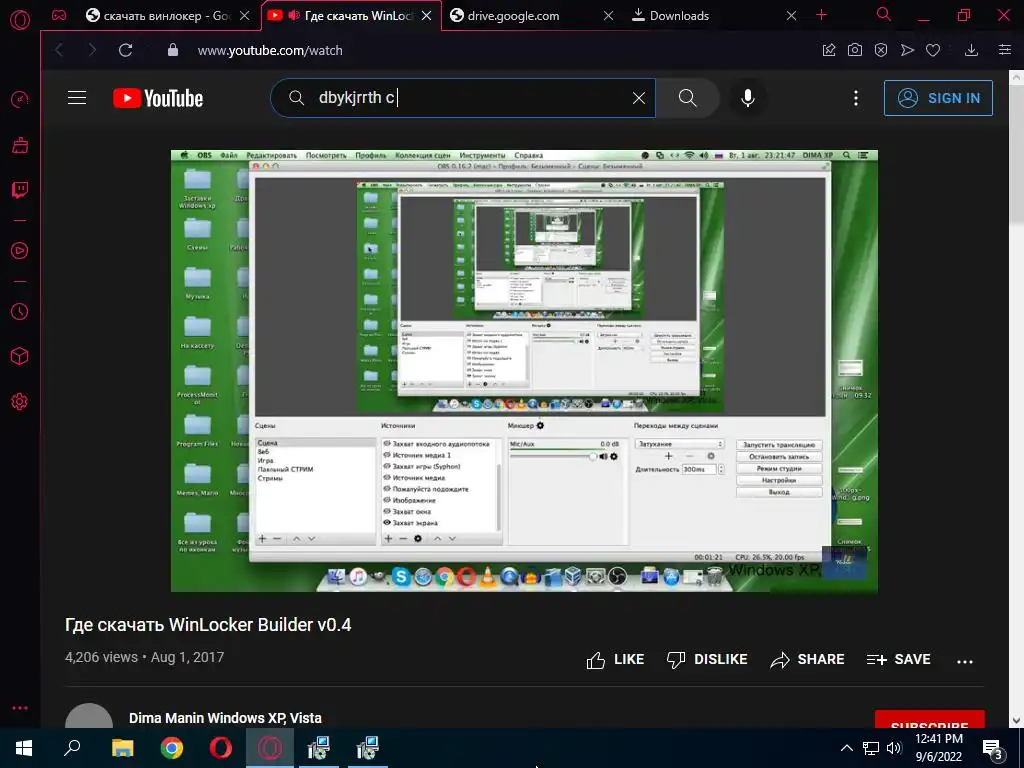Open the Opera GX menu logo

[20, 20]
